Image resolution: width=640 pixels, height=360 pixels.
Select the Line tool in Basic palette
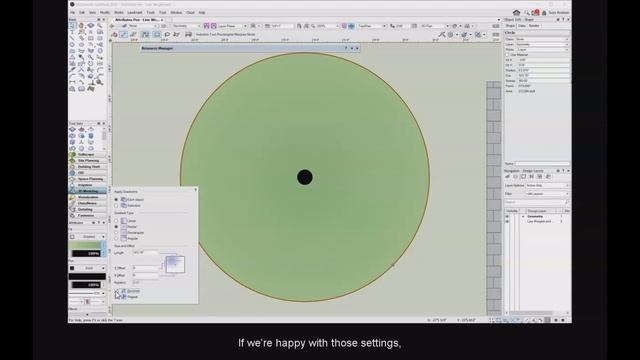[x=73, y=38]
